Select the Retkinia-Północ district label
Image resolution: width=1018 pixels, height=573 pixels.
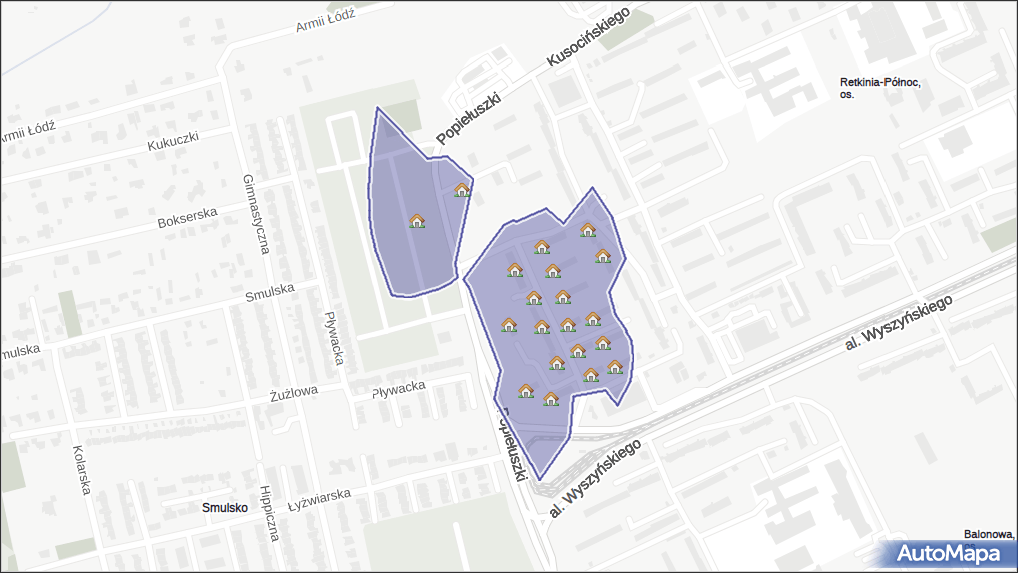pos(880,88)
